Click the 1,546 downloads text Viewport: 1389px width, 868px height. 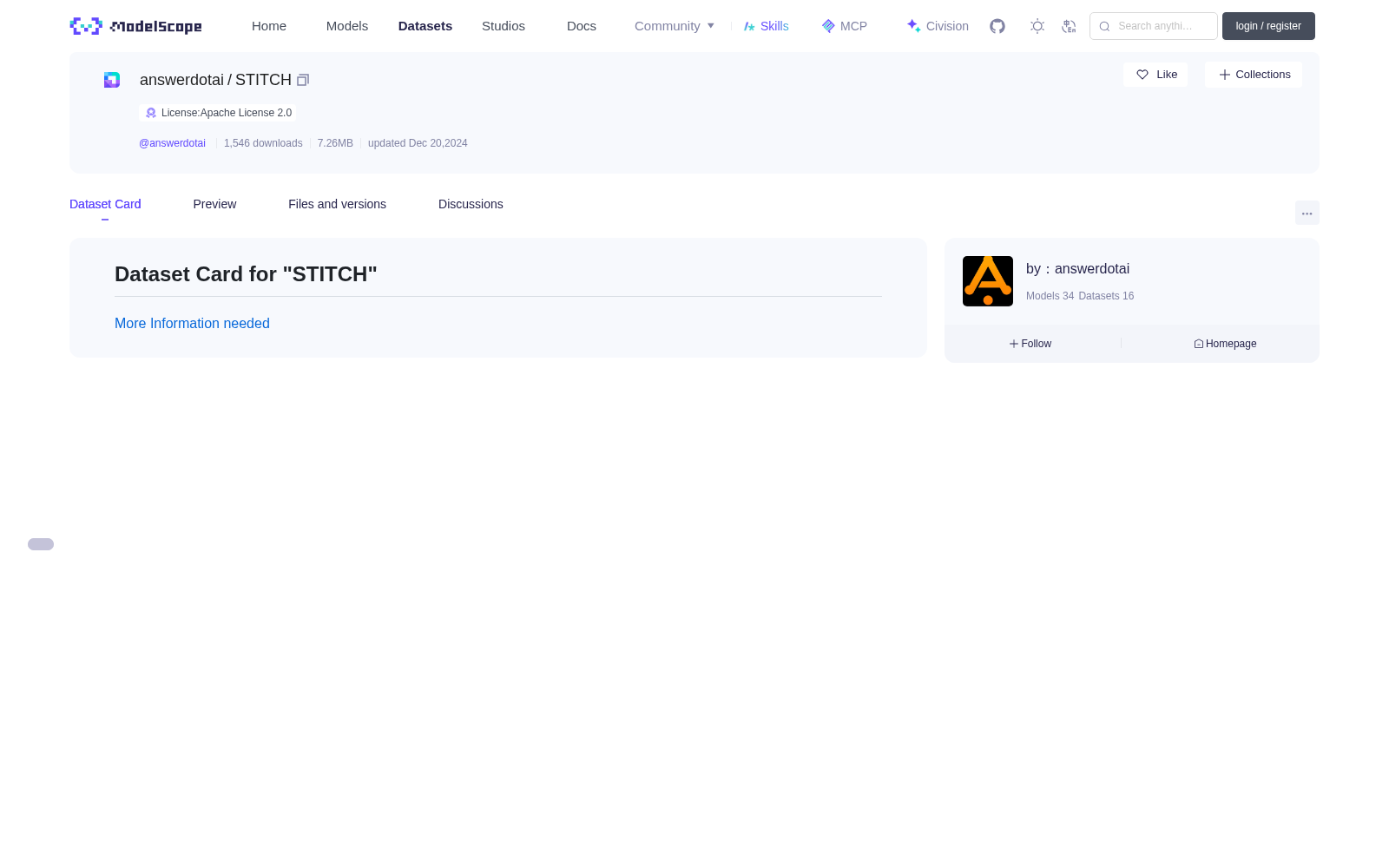(263, 143)
